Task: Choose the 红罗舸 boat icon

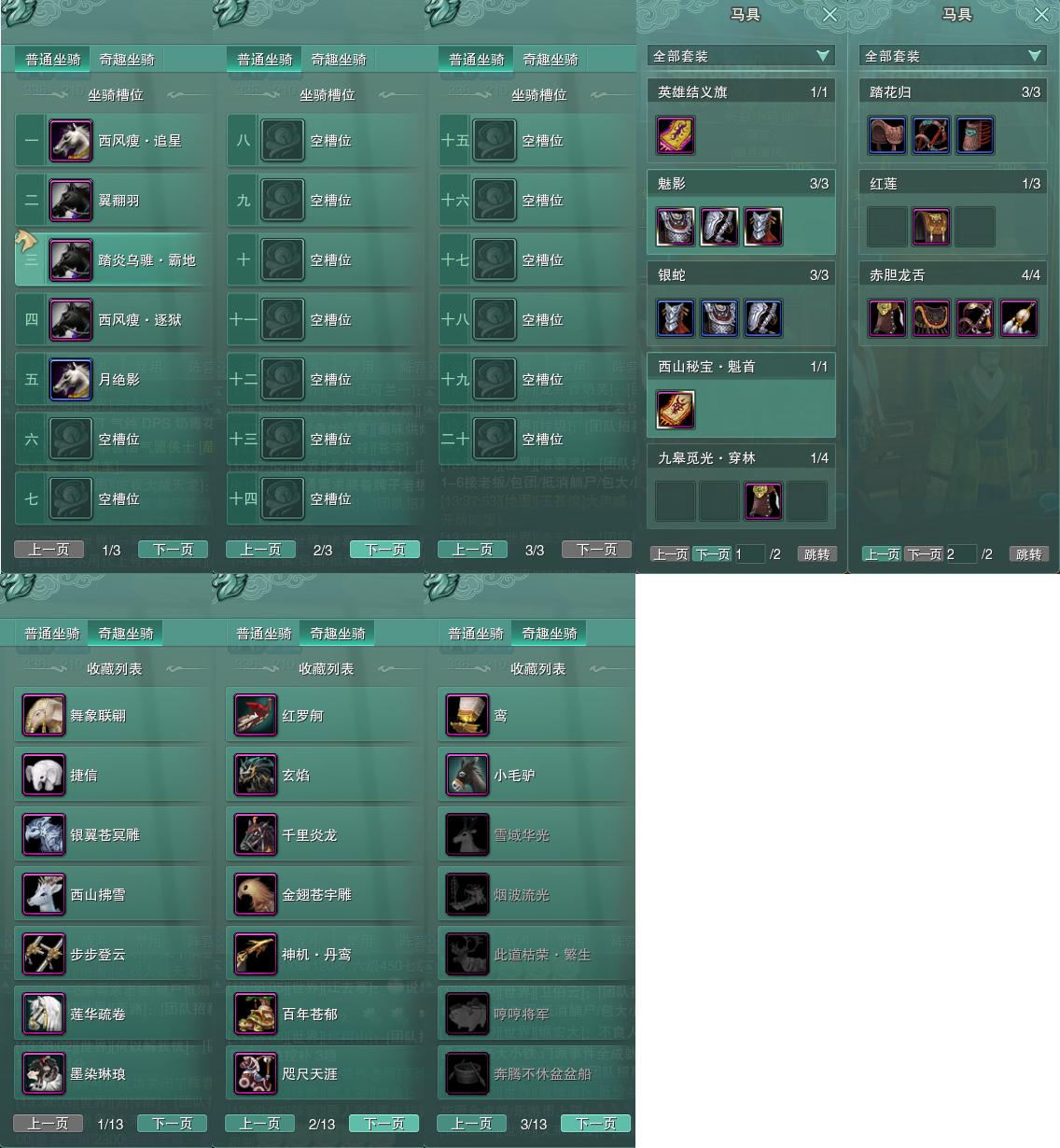Action: point(256,716)
